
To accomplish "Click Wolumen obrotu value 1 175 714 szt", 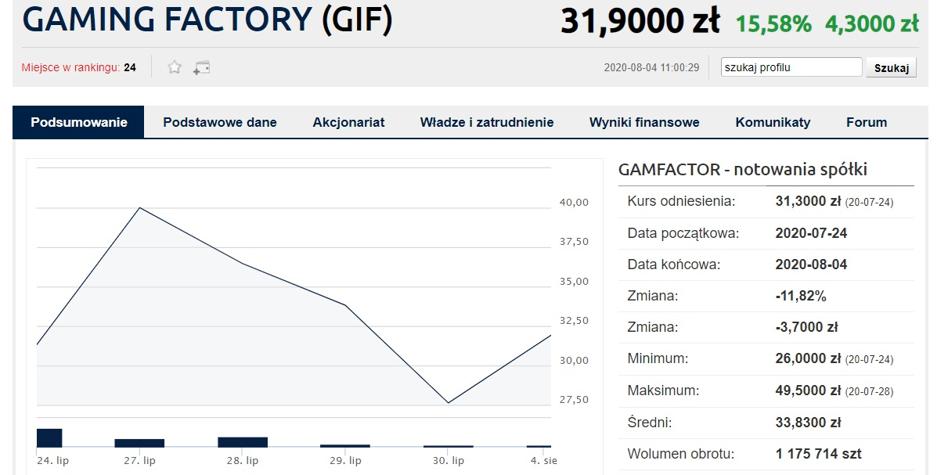I will (818, 454).
